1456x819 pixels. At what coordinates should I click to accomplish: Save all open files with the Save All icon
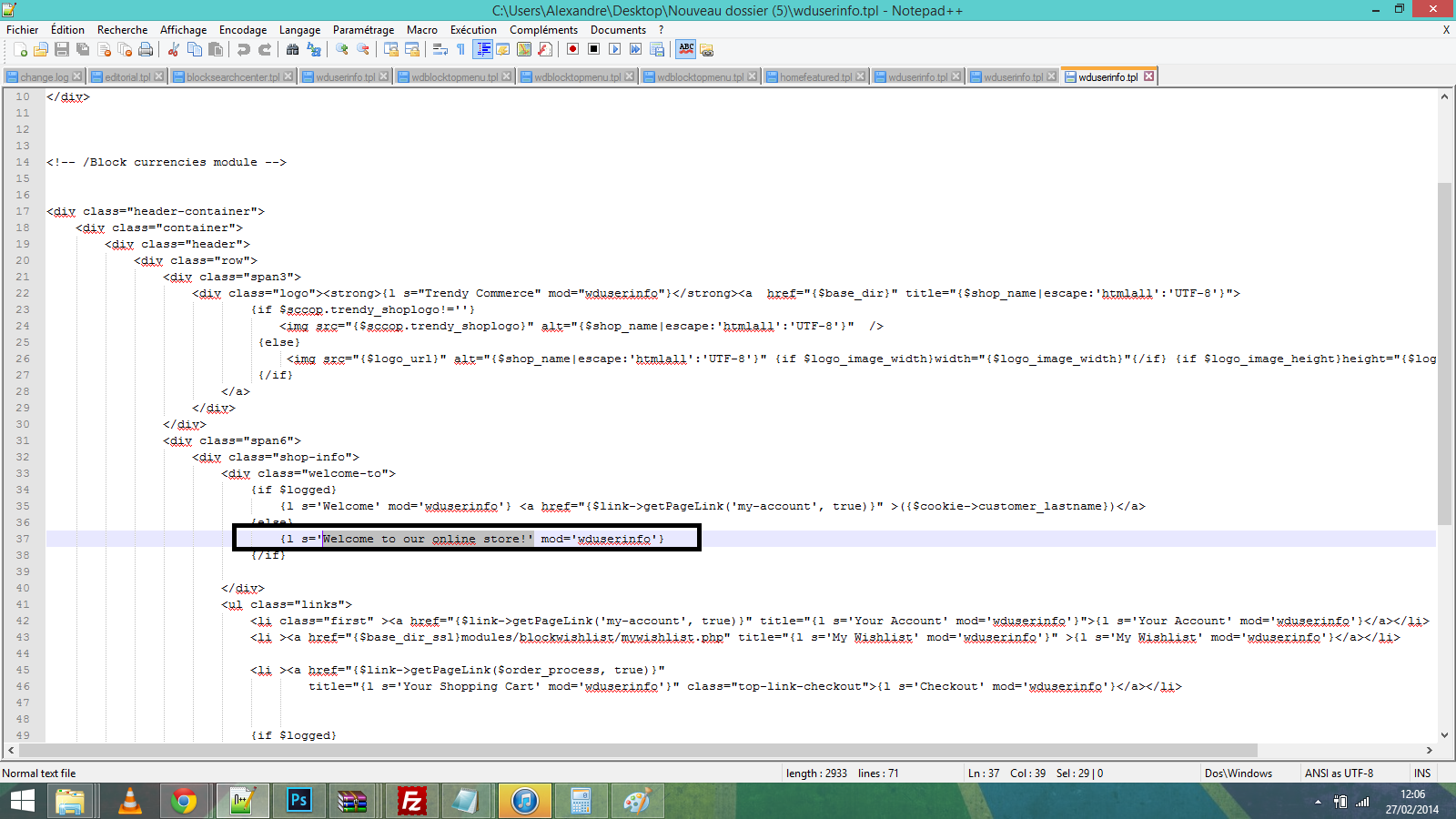[x=83, y=49]
